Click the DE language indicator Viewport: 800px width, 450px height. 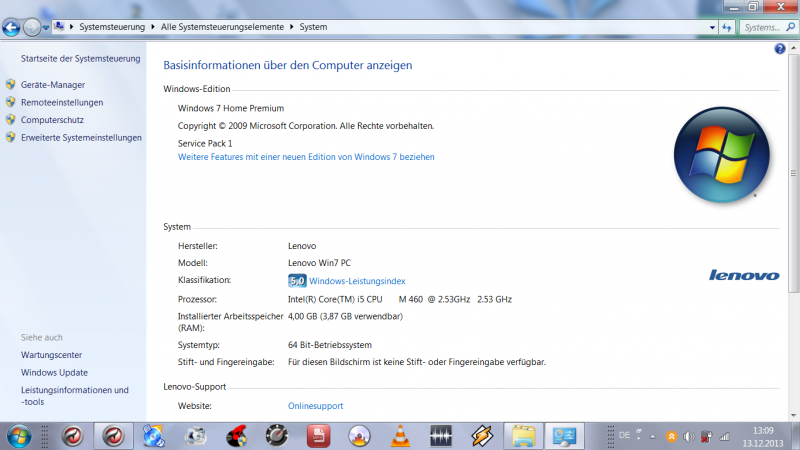click(x=624, y=436)
